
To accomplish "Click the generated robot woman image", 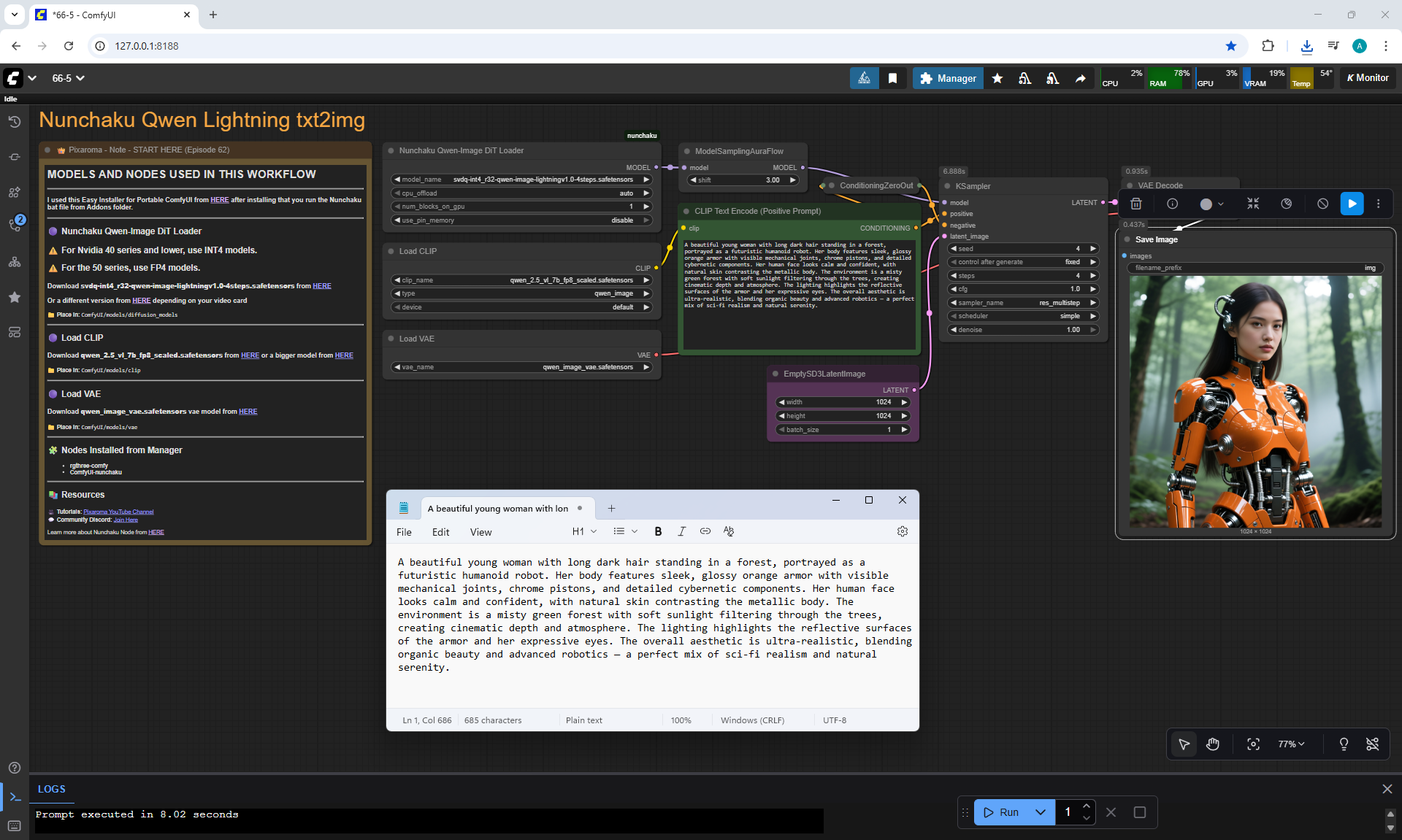I will (1255, 401).
